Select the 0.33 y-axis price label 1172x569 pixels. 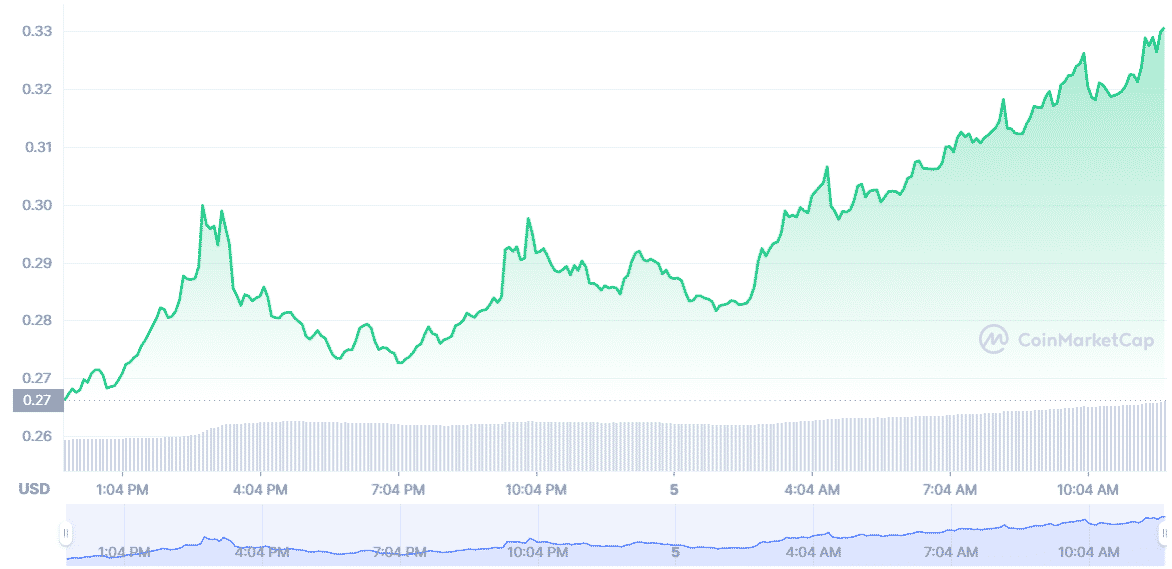37,32
